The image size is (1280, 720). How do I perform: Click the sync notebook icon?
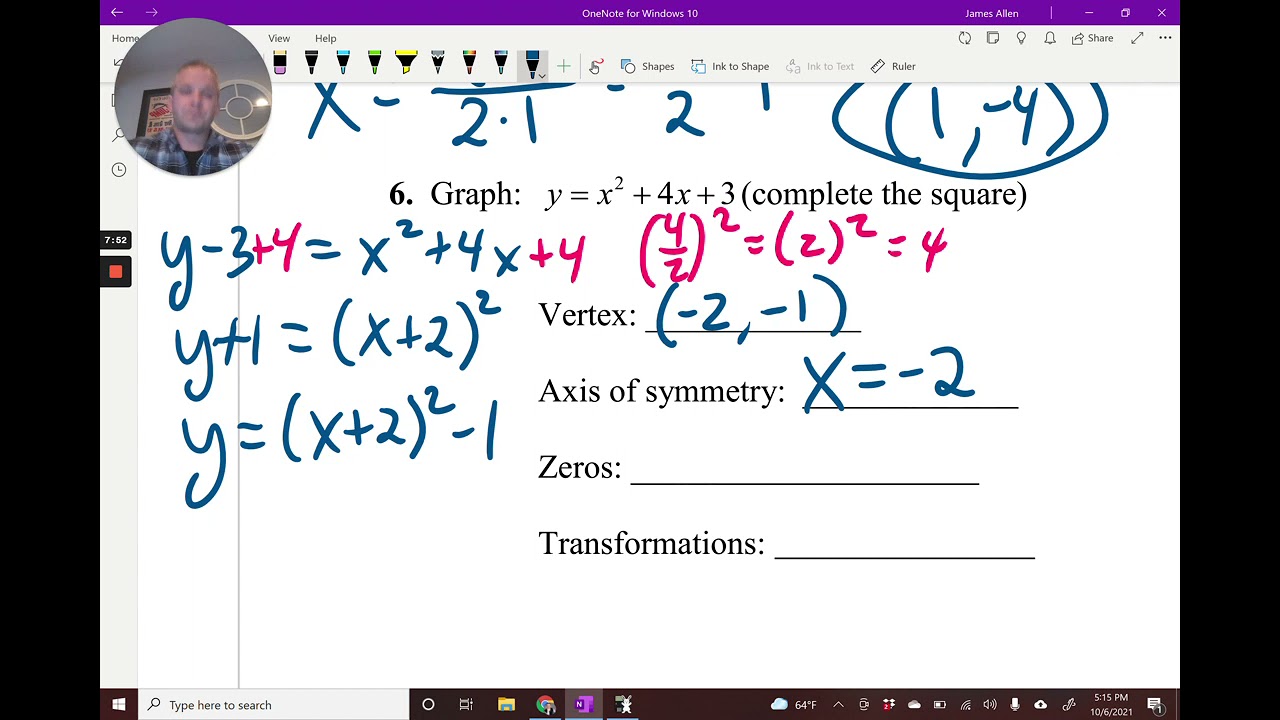(964, 38)
